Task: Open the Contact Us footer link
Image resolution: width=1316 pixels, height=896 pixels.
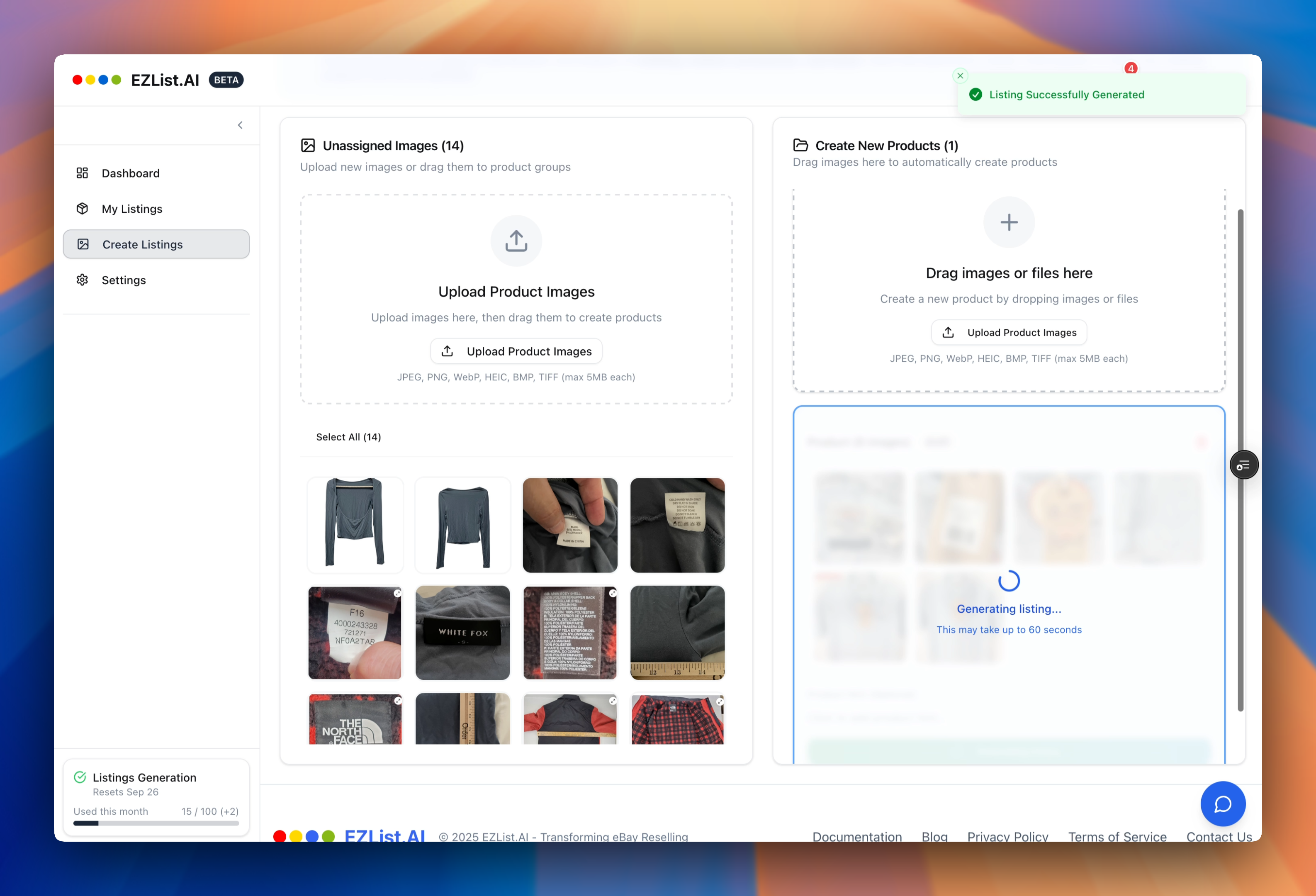Action: (x=1219, y=836)
